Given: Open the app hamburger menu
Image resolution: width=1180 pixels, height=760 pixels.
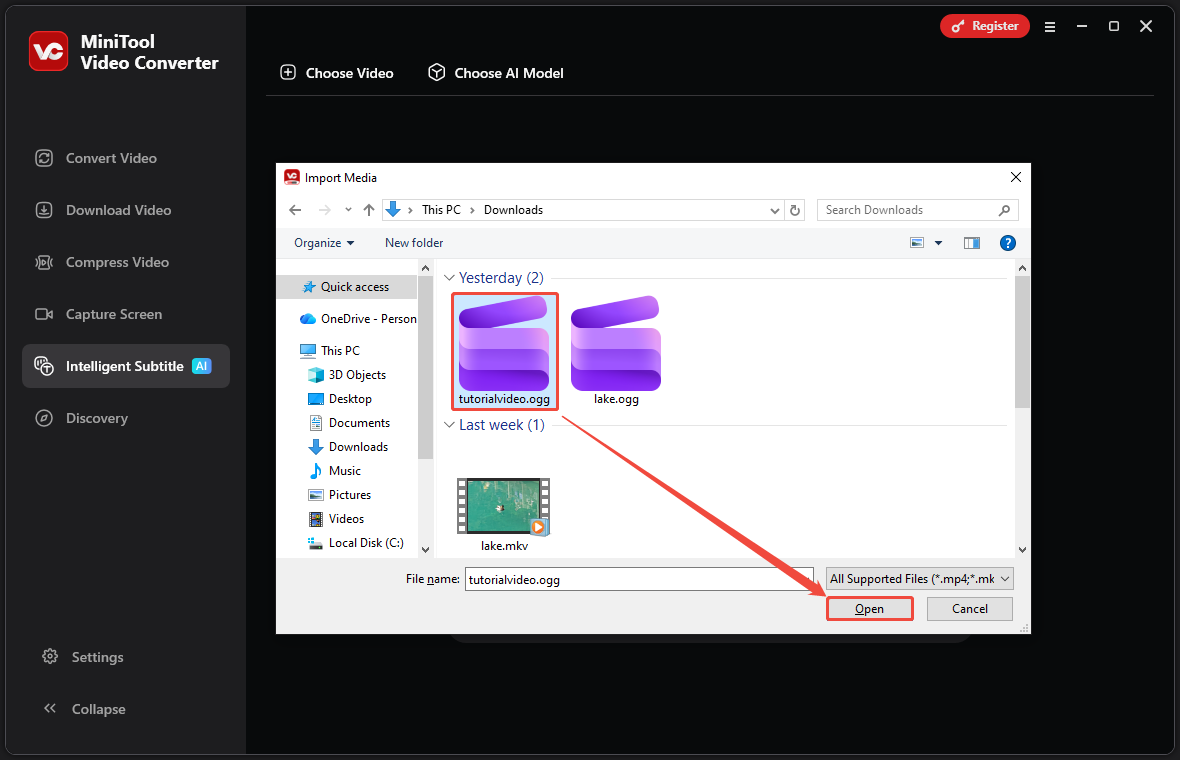Looking at the screenshot, I should (x=1050, y=27).
